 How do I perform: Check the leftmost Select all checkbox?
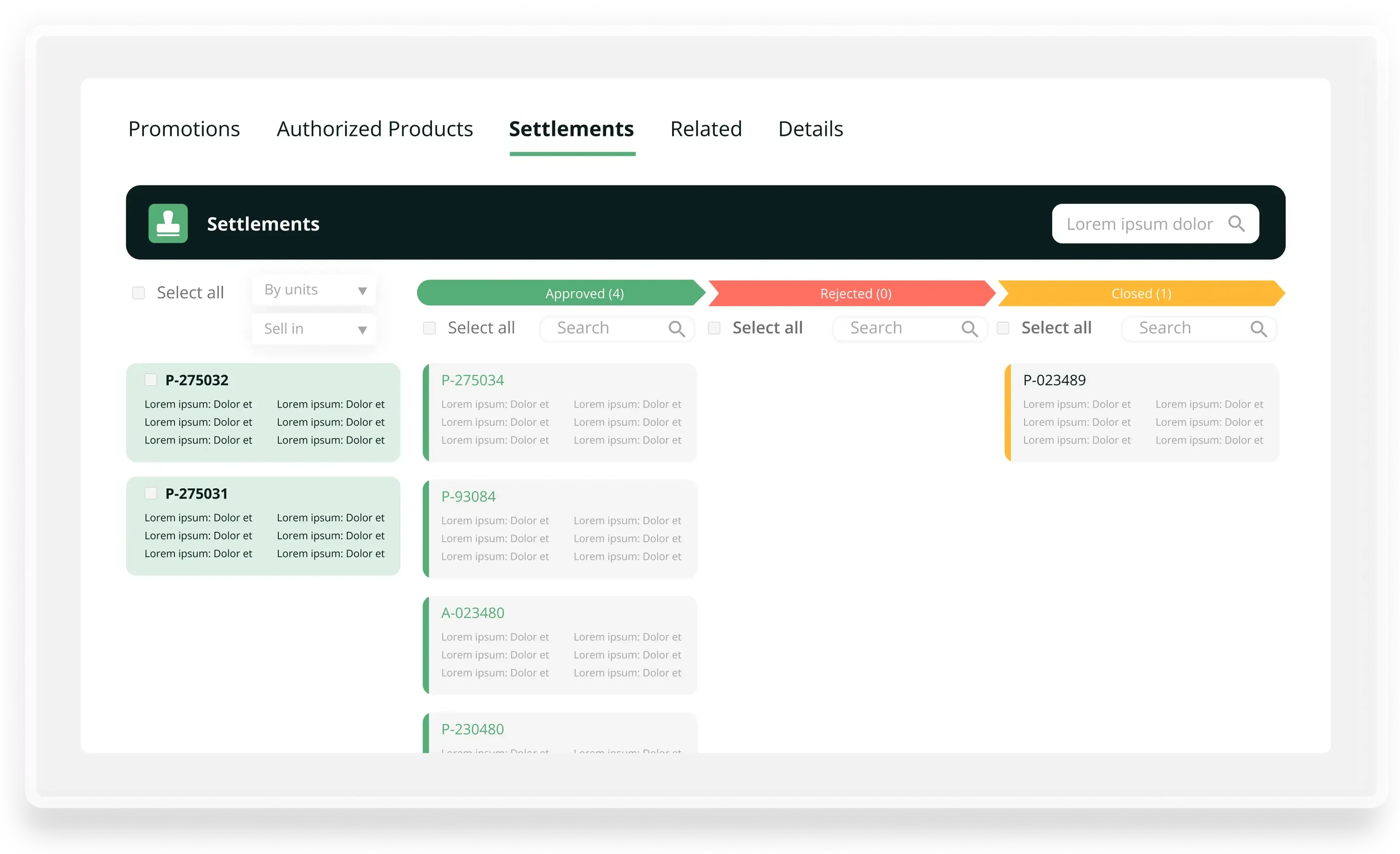138,293
